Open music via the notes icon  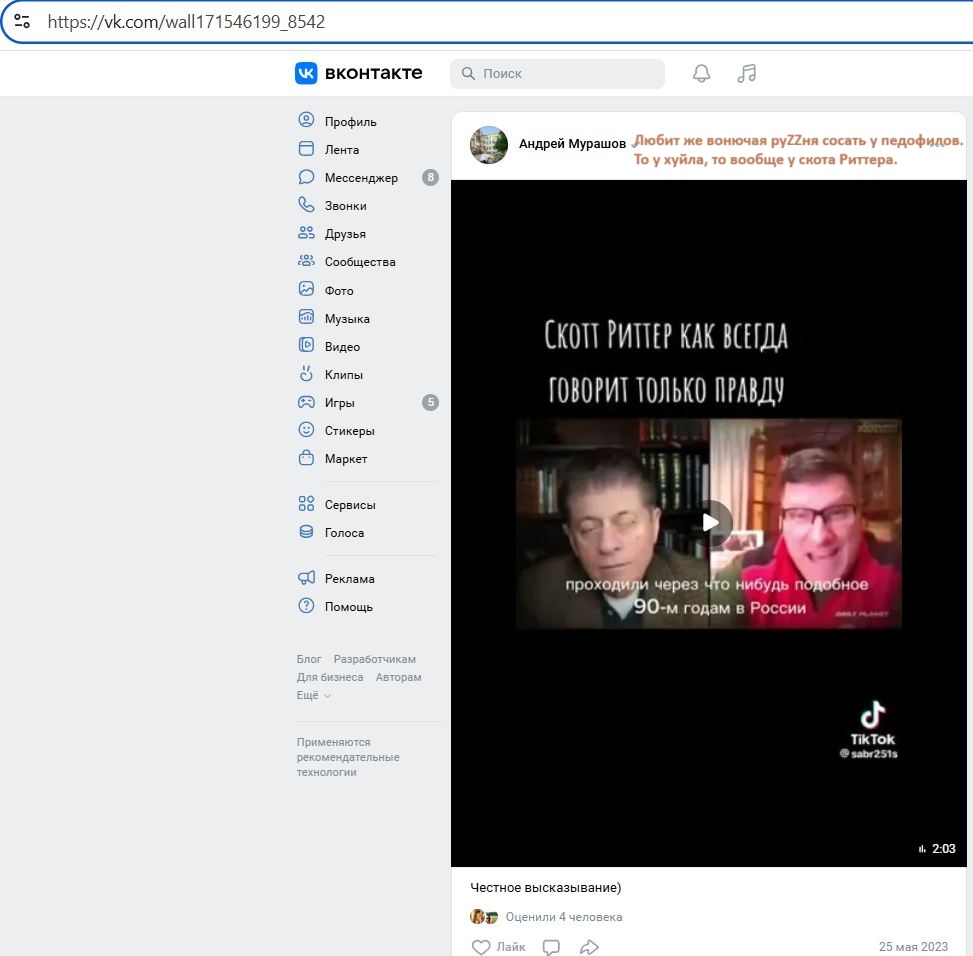pyautogui.click(x=746, y=73)
